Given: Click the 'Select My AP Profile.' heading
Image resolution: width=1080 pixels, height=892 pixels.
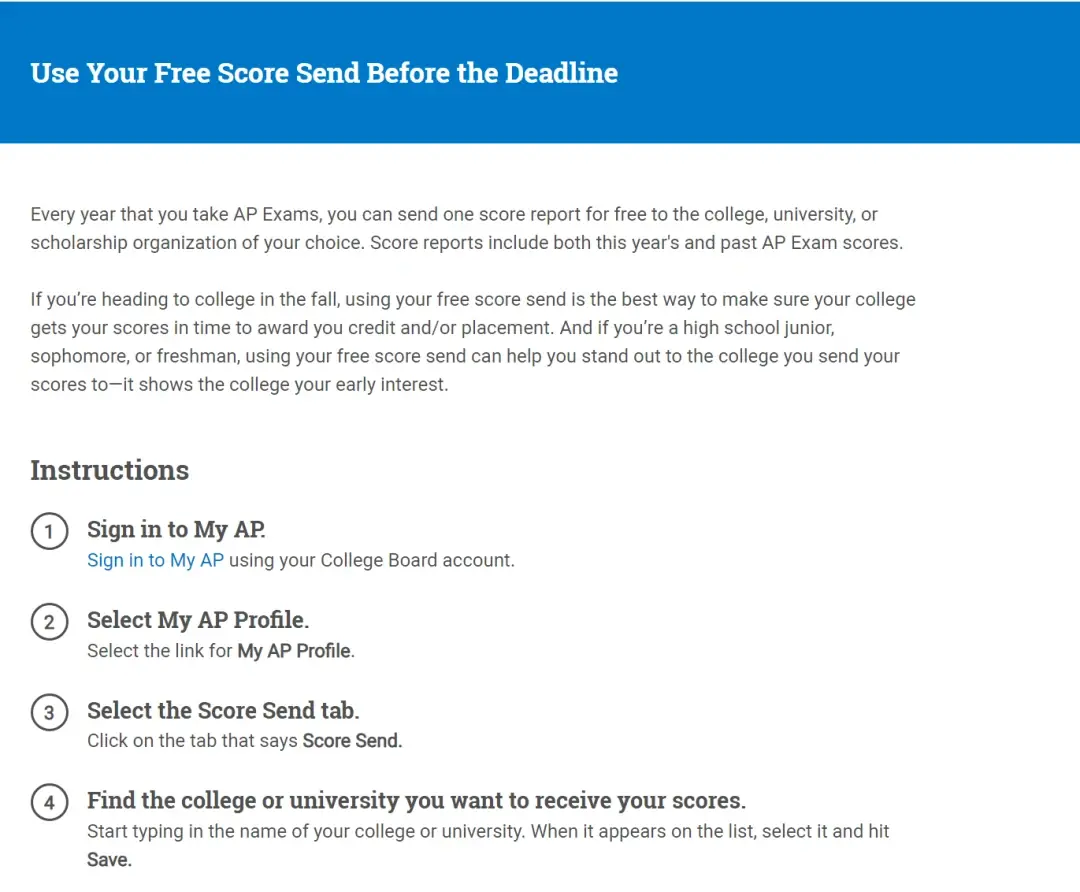Looking at the screenshot, I should [198, 620].
